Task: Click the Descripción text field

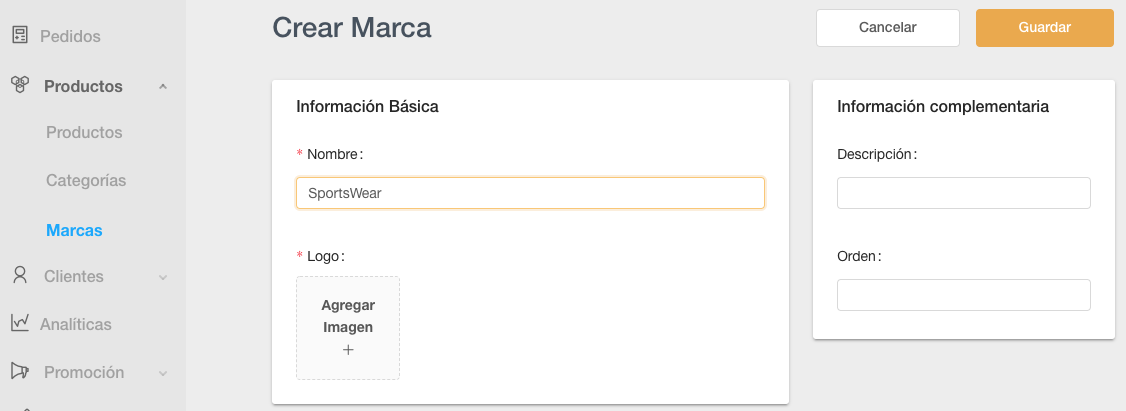Action: [x=963, y=193]
